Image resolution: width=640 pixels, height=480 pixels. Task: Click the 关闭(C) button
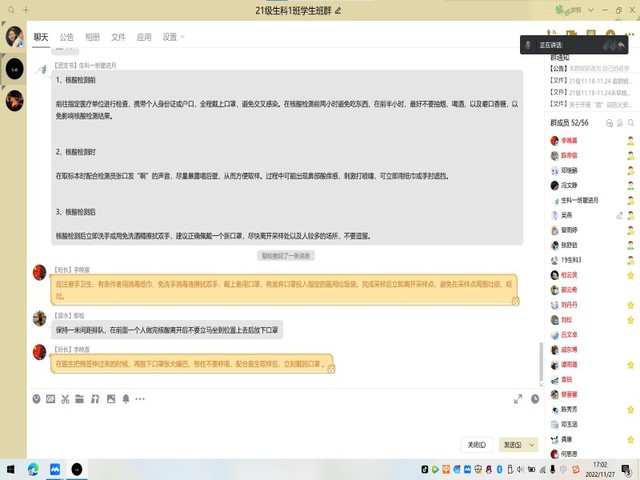[x=477, y=444]
